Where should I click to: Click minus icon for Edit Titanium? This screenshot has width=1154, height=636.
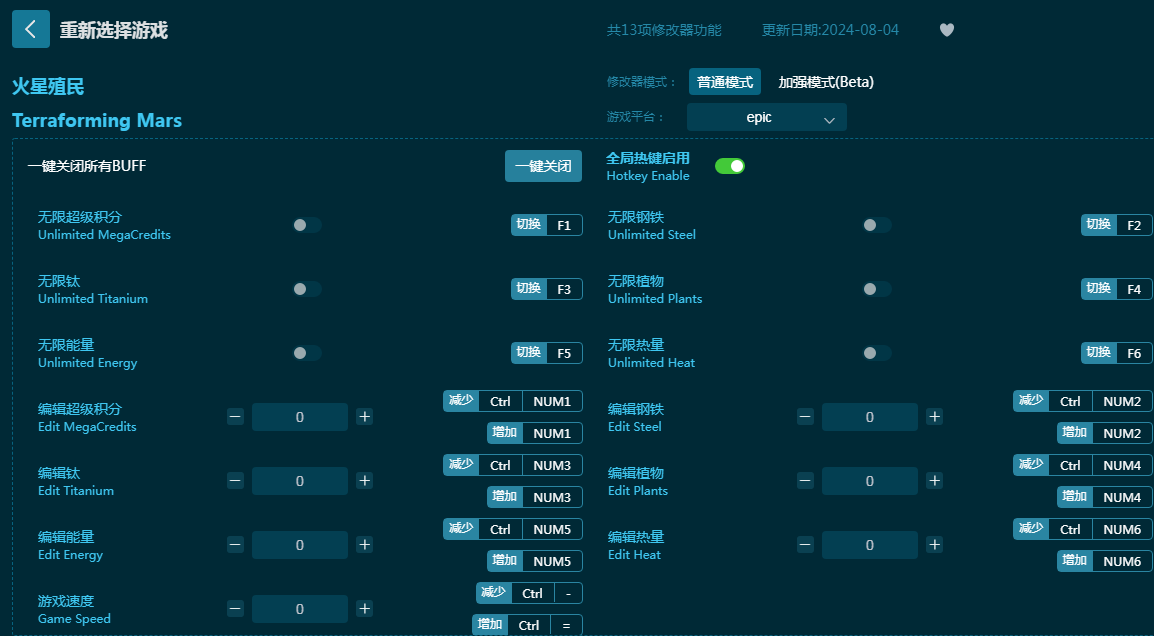(x=236, y=481)
